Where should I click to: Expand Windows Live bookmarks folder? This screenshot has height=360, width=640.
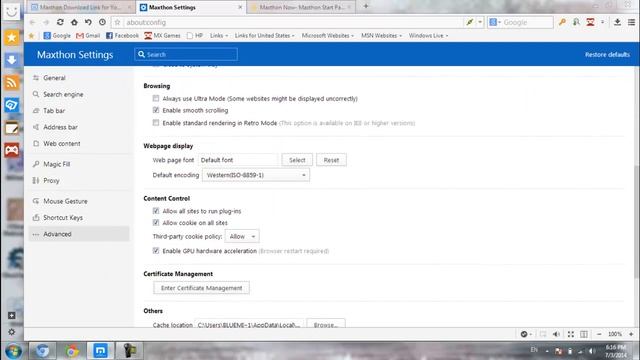tap(429, 36)
